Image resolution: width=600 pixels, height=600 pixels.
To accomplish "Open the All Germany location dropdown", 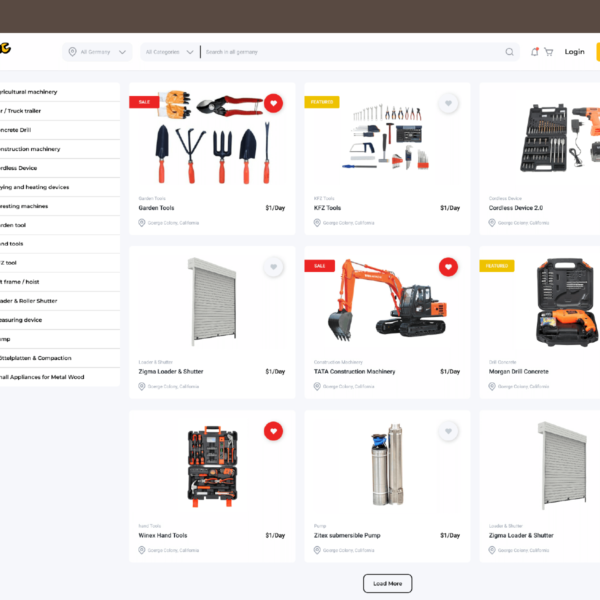I will 97,52.
